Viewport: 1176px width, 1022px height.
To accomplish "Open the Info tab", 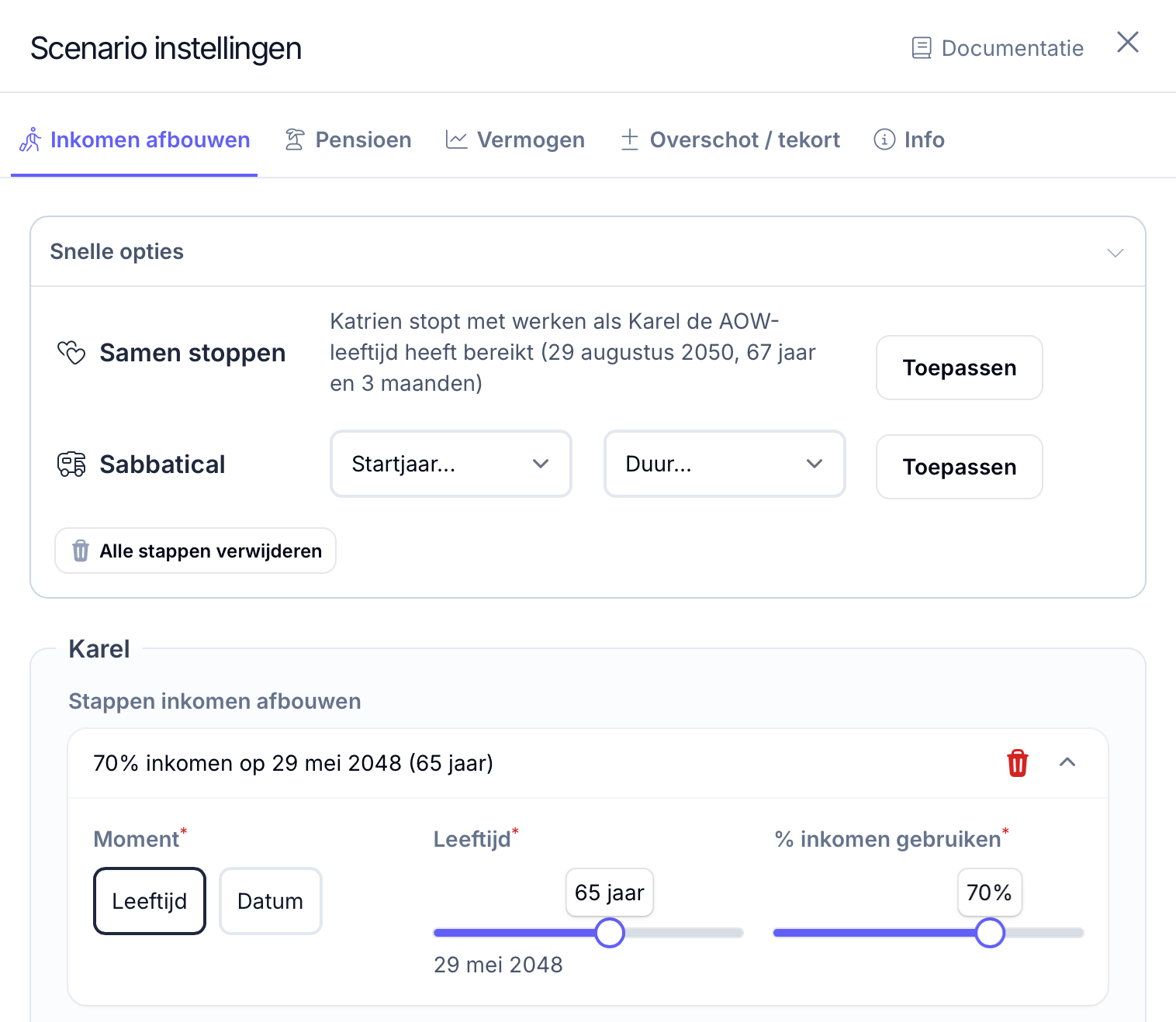I will [x=908, y=140].
